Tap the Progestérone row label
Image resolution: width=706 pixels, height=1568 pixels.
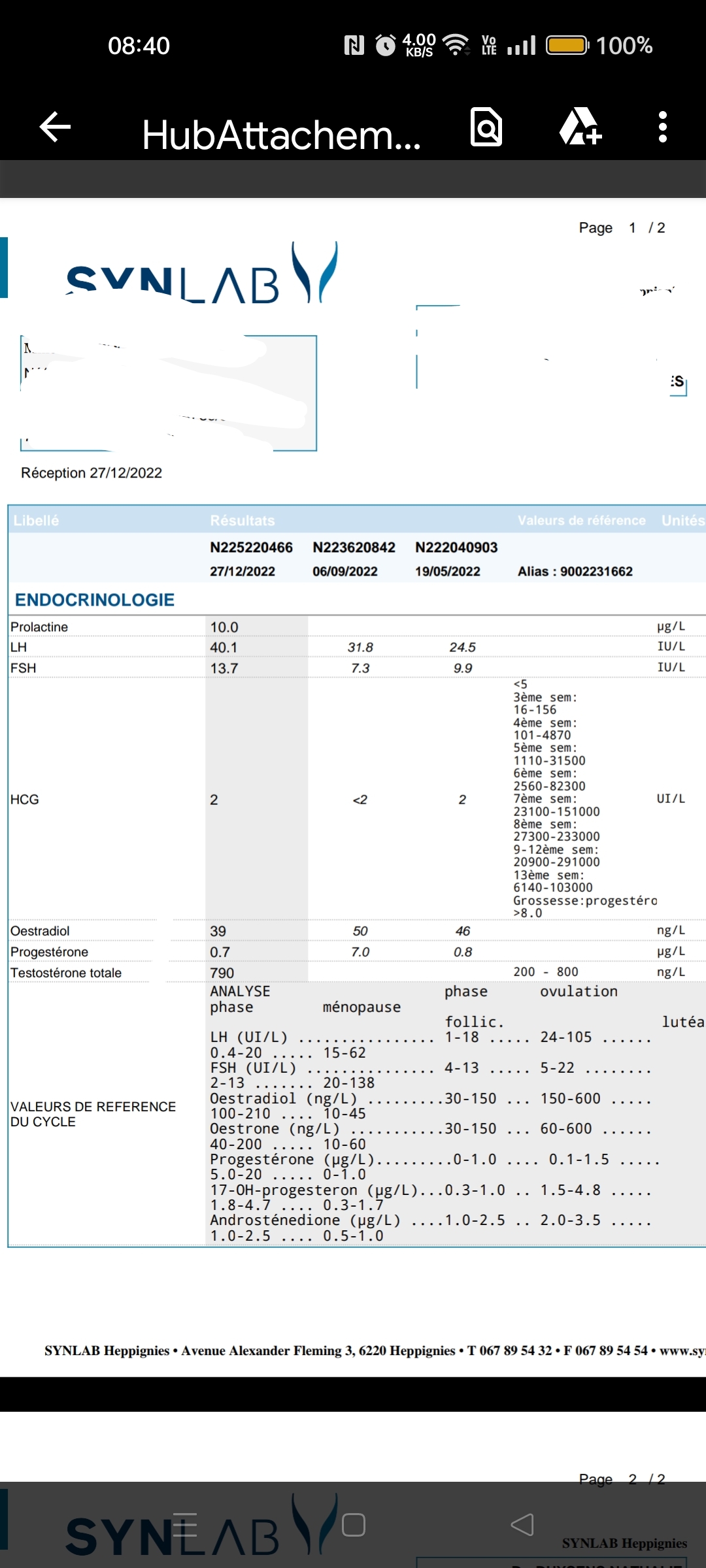pos(49,952)
